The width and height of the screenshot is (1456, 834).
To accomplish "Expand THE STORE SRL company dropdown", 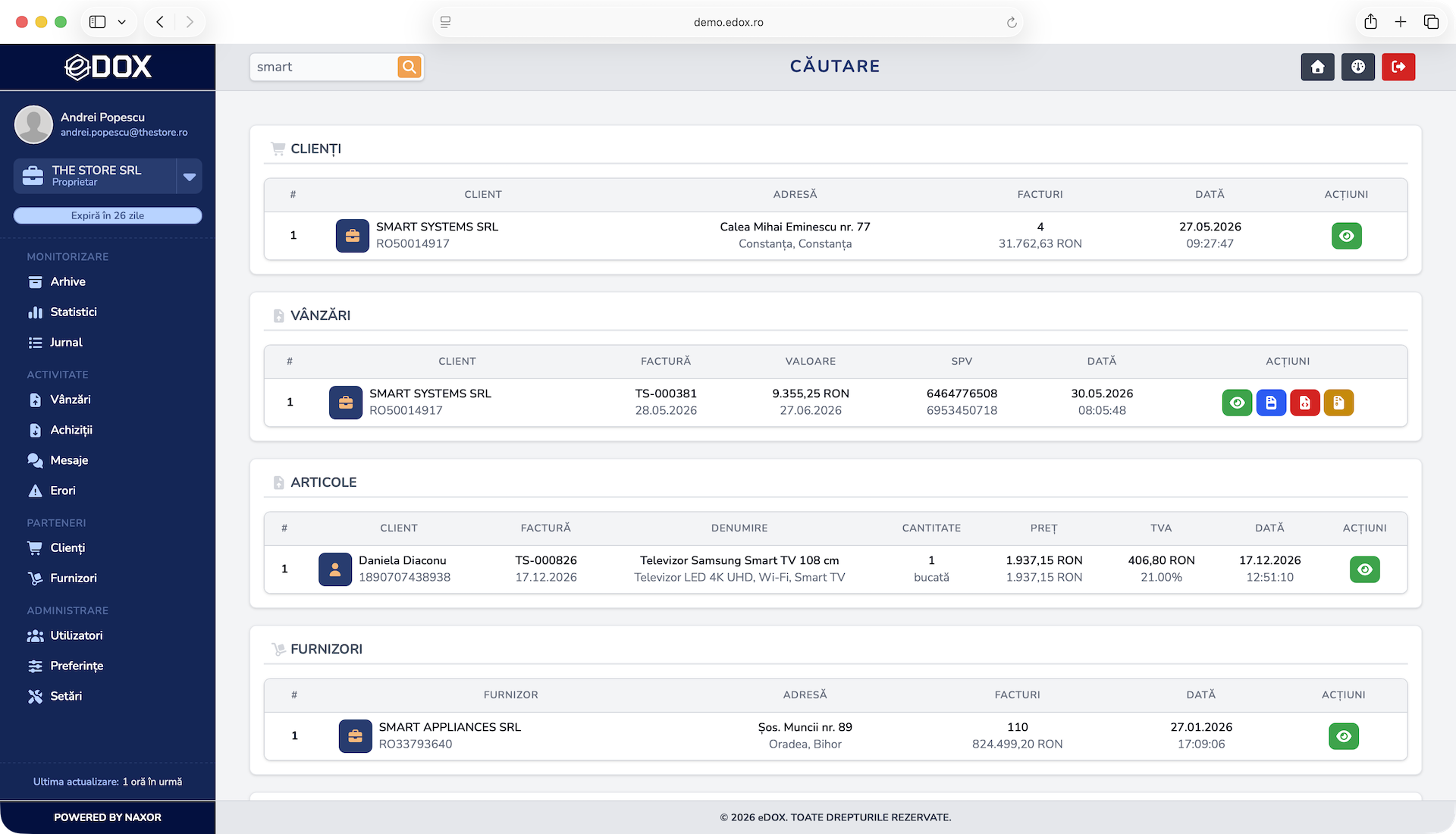I will (190, 177).
